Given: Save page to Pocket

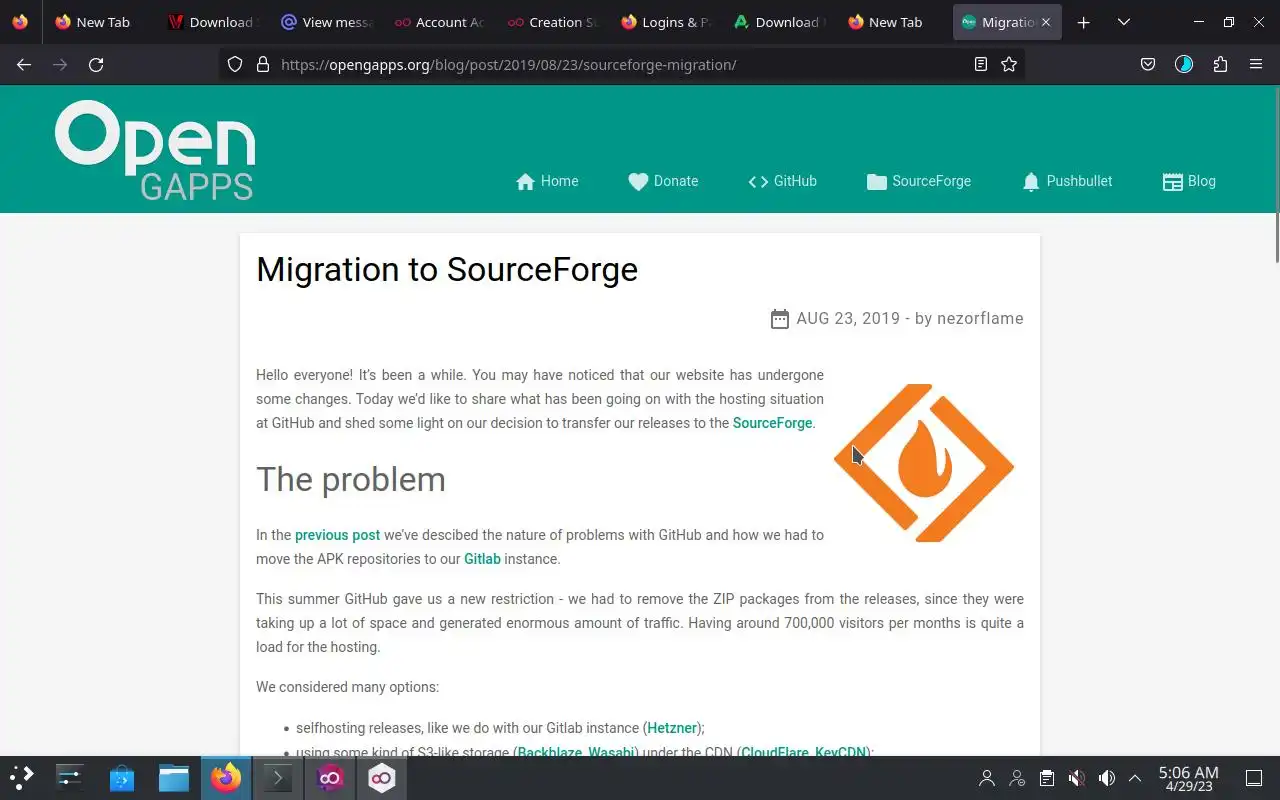Looking at the screenshot, I should 1148,64.
